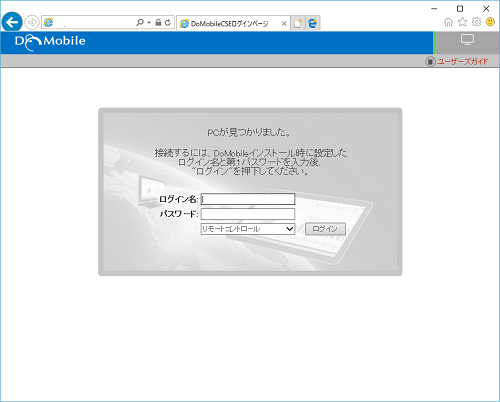Click the monitor icon in header

tap(467, 40)
